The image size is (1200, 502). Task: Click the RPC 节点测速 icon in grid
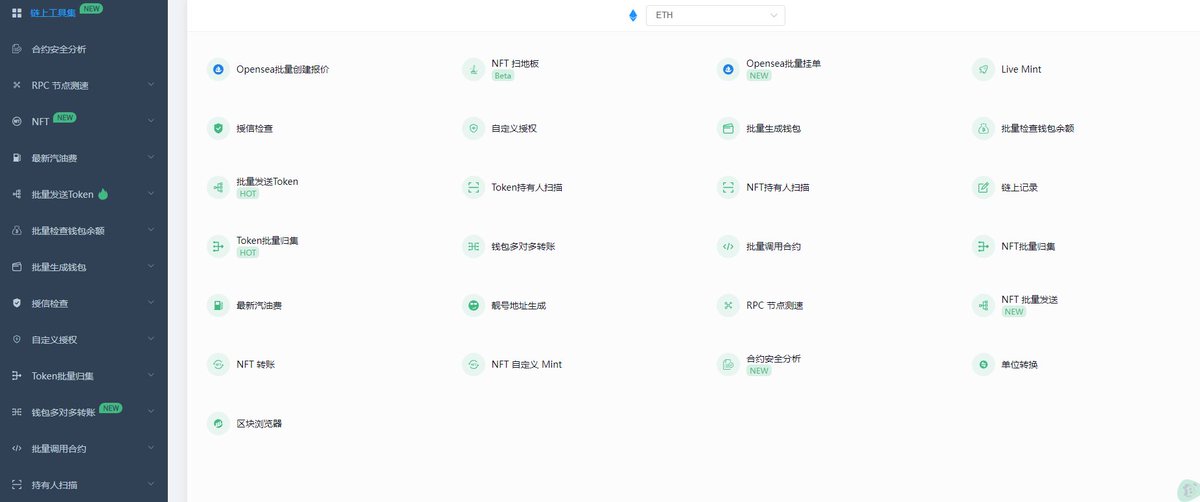[728, 306]
